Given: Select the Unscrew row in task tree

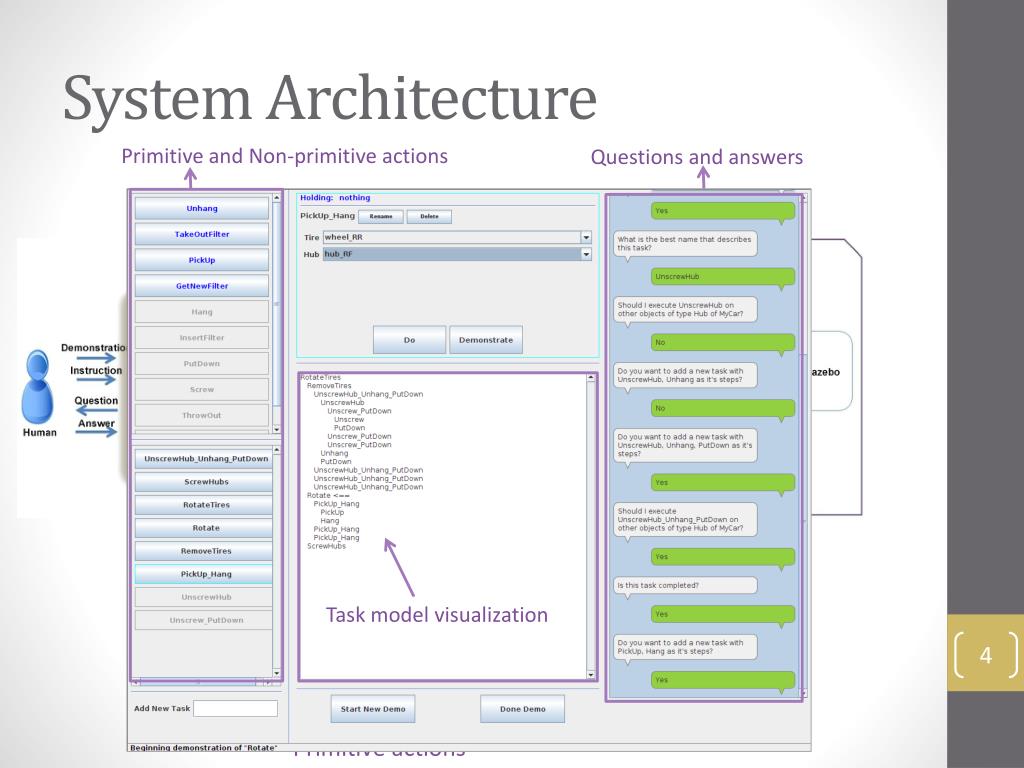Looking at the screenshot, I should 349,420.
